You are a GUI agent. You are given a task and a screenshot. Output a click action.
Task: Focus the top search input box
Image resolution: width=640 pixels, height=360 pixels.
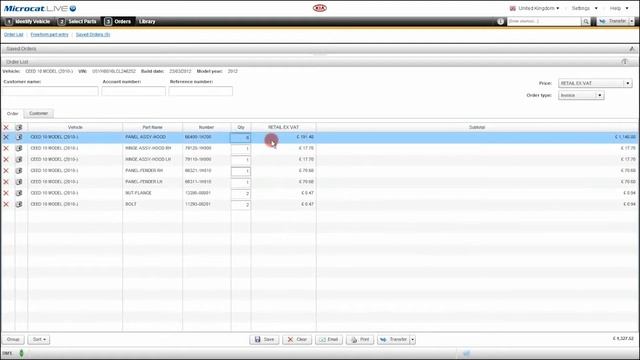(x=544, y=21)
